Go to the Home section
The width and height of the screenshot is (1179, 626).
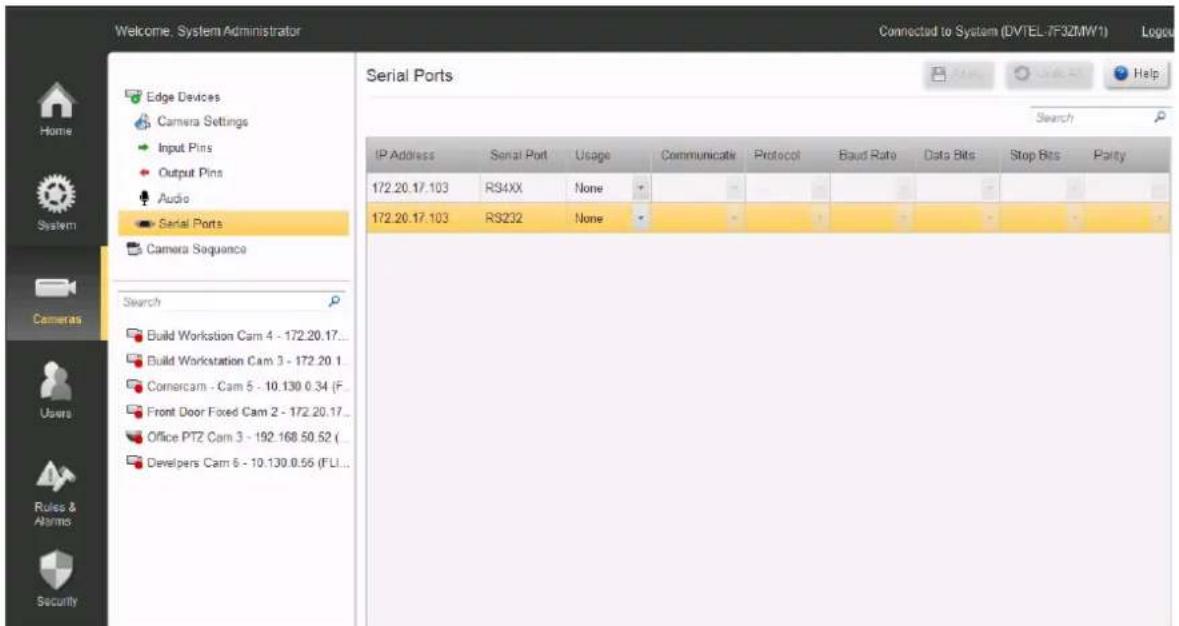[x=56, y=109]
